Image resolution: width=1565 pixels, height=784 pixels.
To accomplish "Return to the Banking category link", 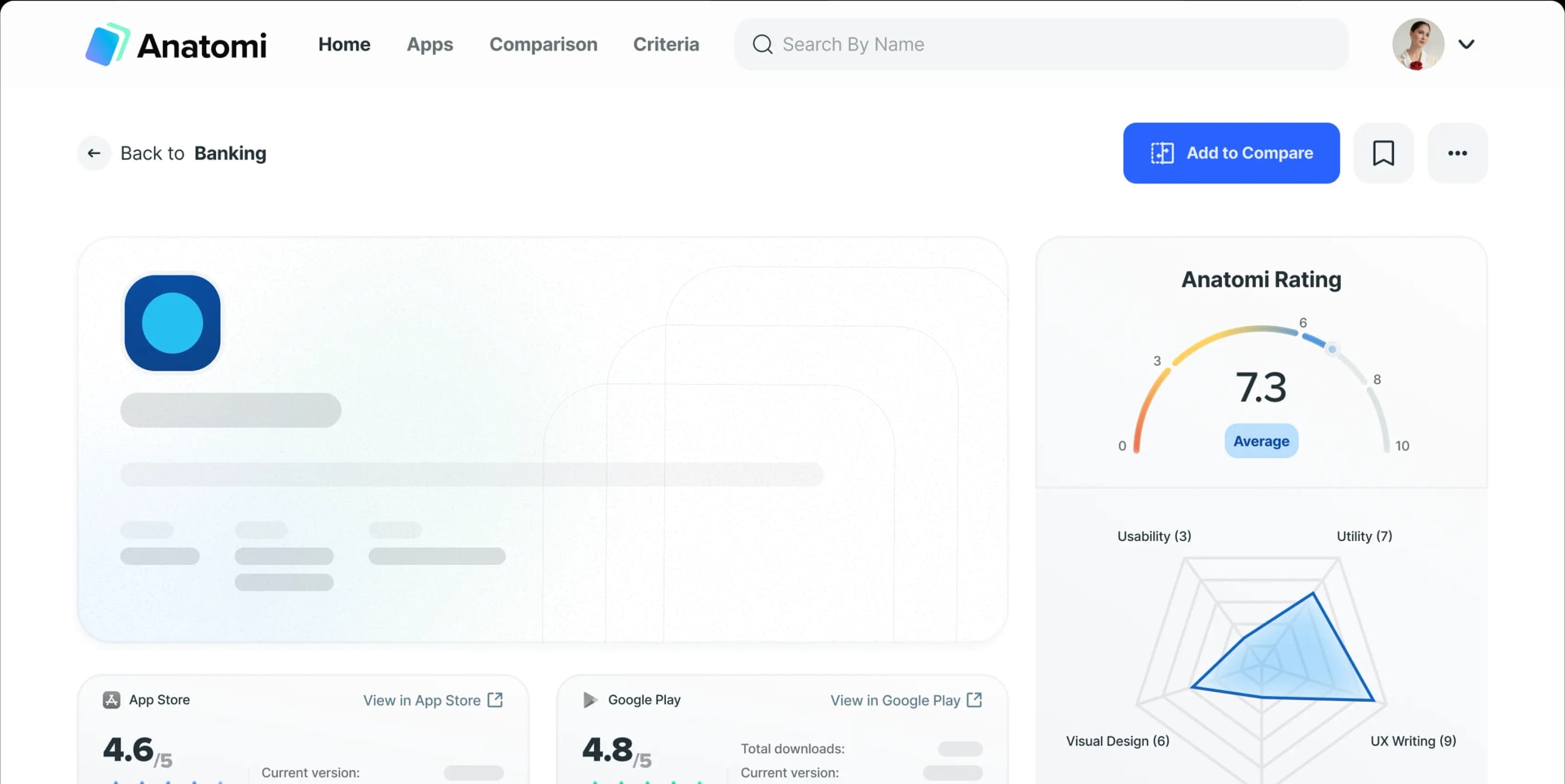I will click(x=230, y=153).
